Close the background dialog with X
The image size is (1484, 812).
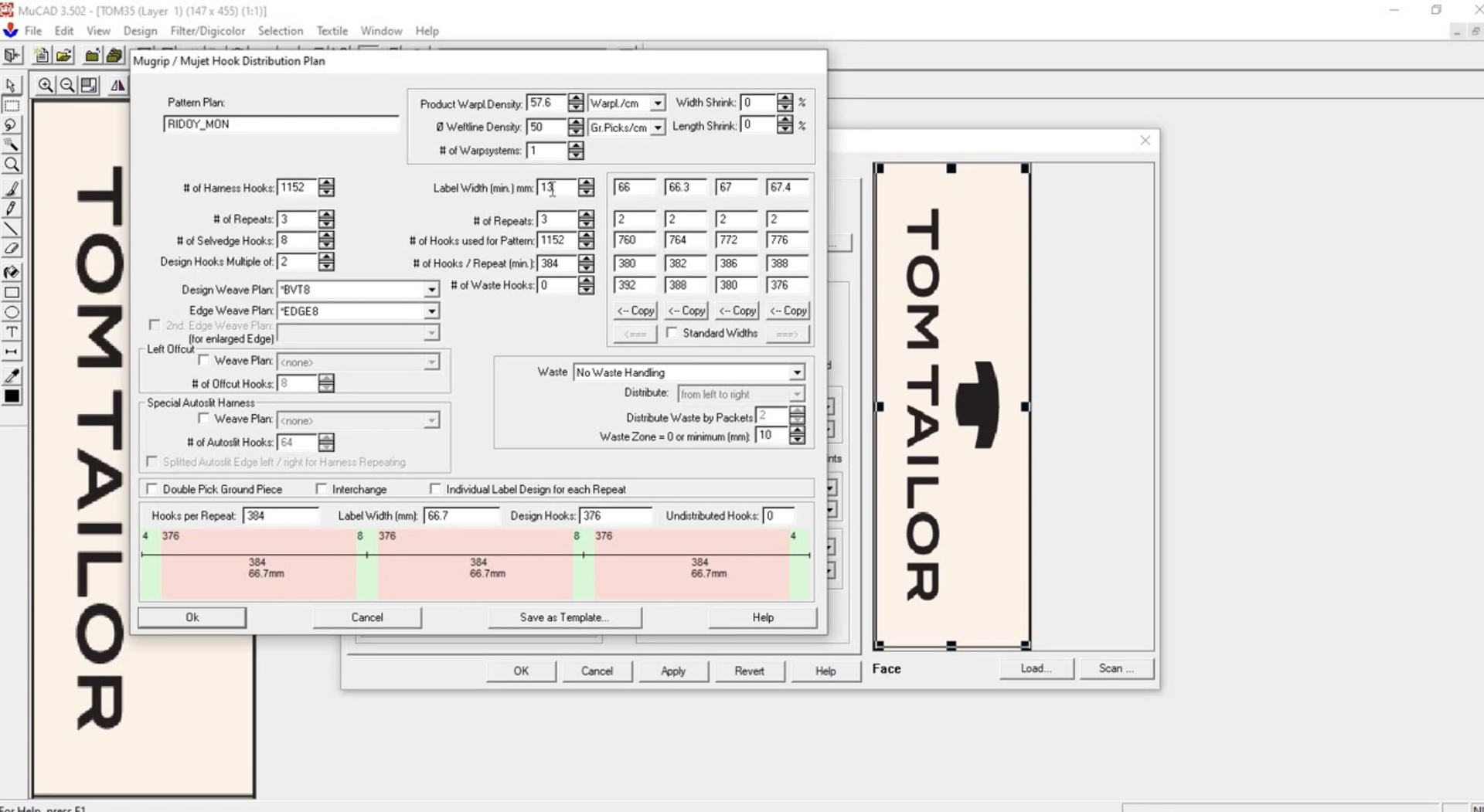point(1145,141)
